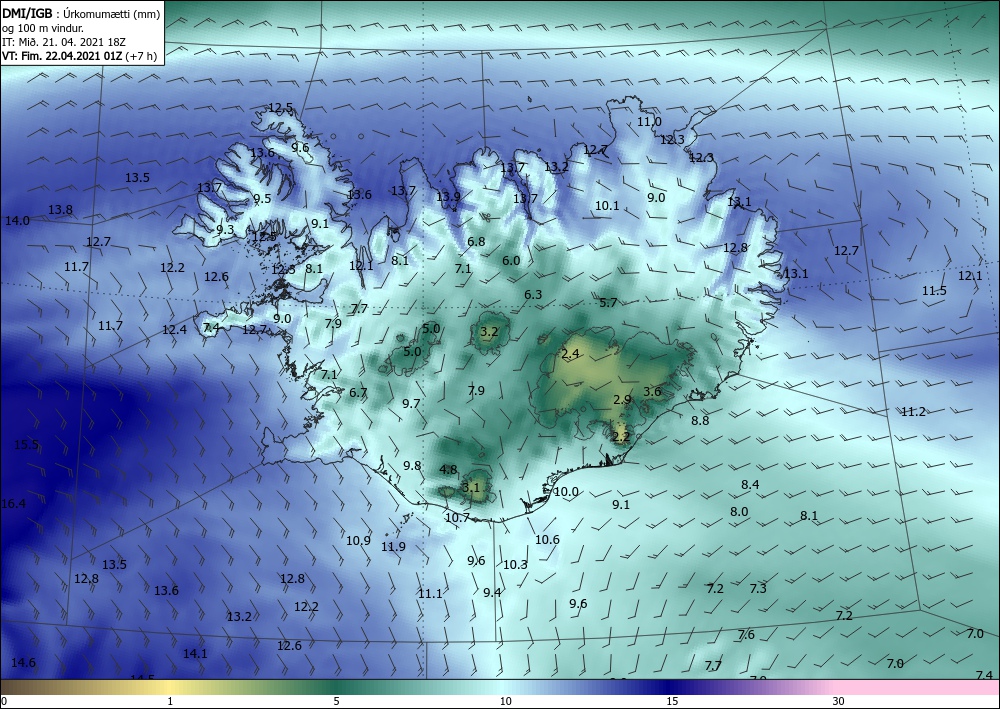This screenshot has width=1000, height=709.
Task: Click the 16.4 value on the map
Action: click(x=13, y=504)
